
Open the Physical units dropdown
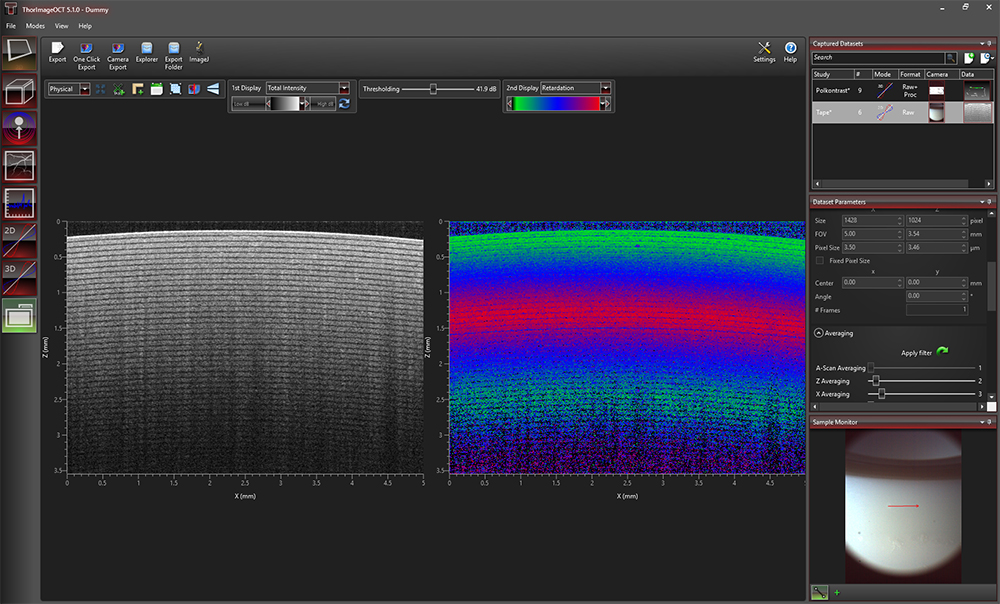[84, 89]
